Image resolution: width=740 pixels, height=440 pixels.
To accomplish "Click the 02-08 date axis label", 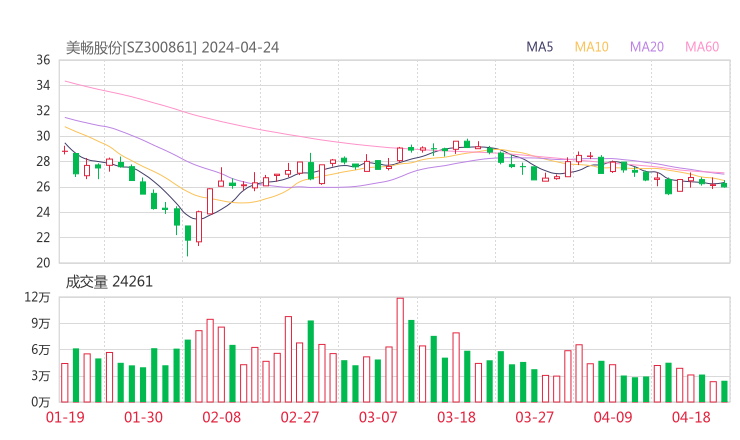I will 221,417.
